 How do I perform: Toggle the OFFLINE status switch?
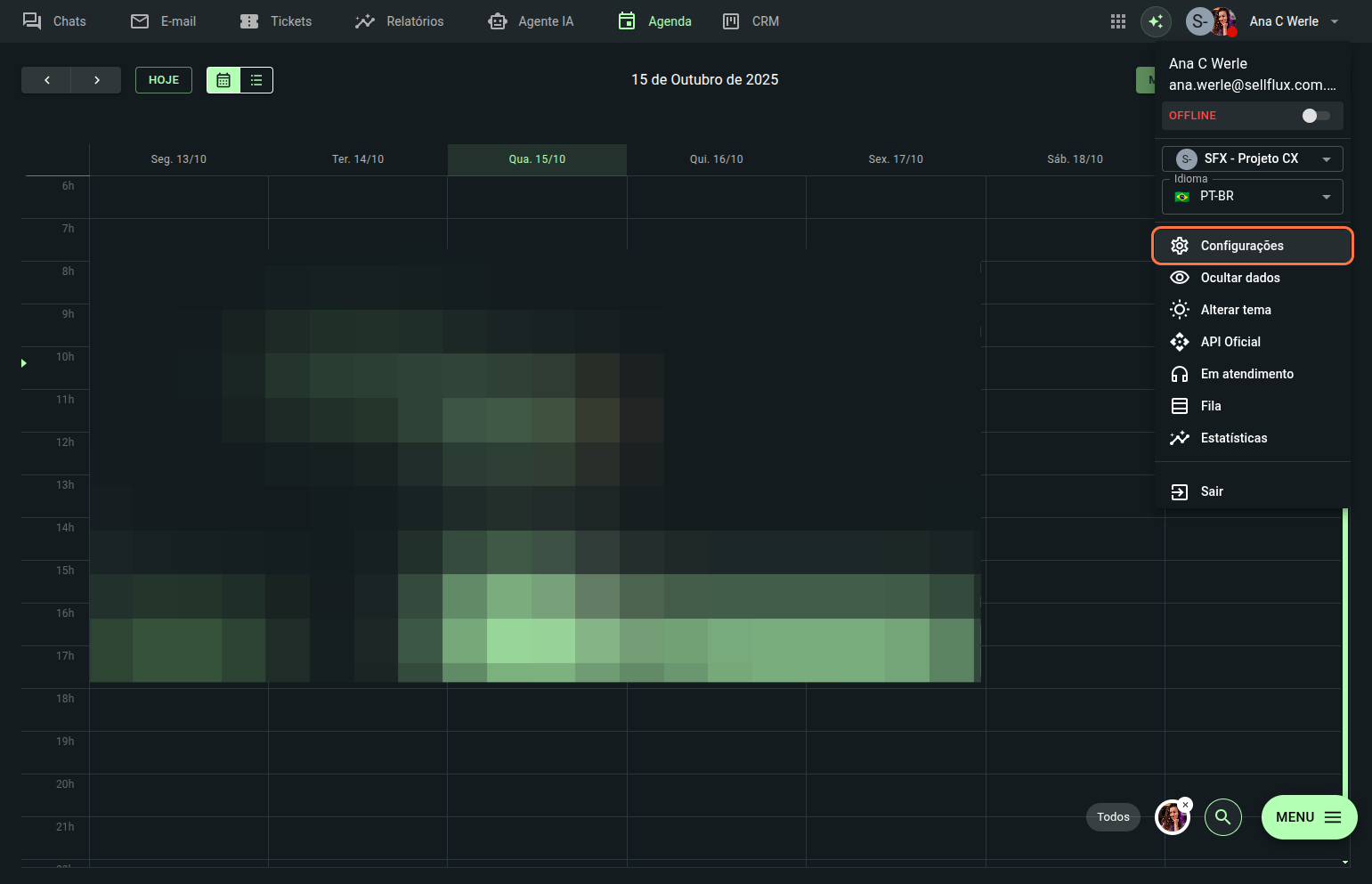pyautogui.click(x=1315, y=116)
